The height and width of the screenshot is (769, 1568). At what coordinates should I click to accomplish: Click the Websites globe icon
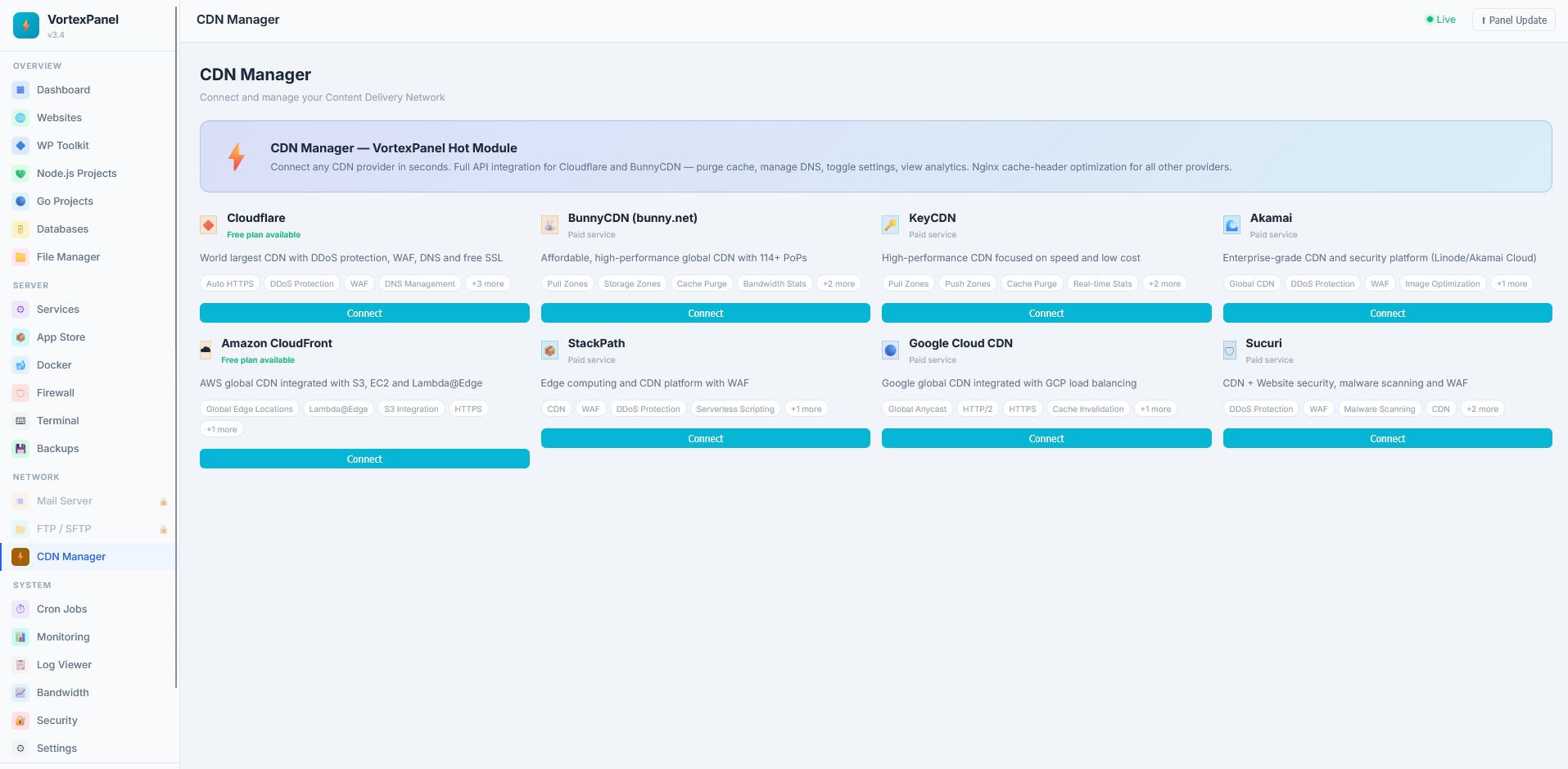[x=21, y=118]
